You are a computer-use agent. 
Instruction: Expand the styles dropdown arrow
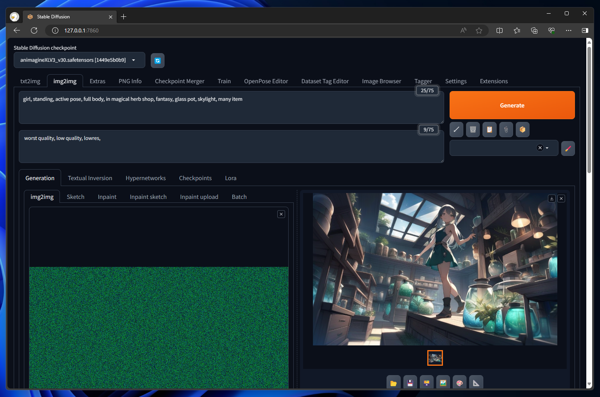coord(547,148)
